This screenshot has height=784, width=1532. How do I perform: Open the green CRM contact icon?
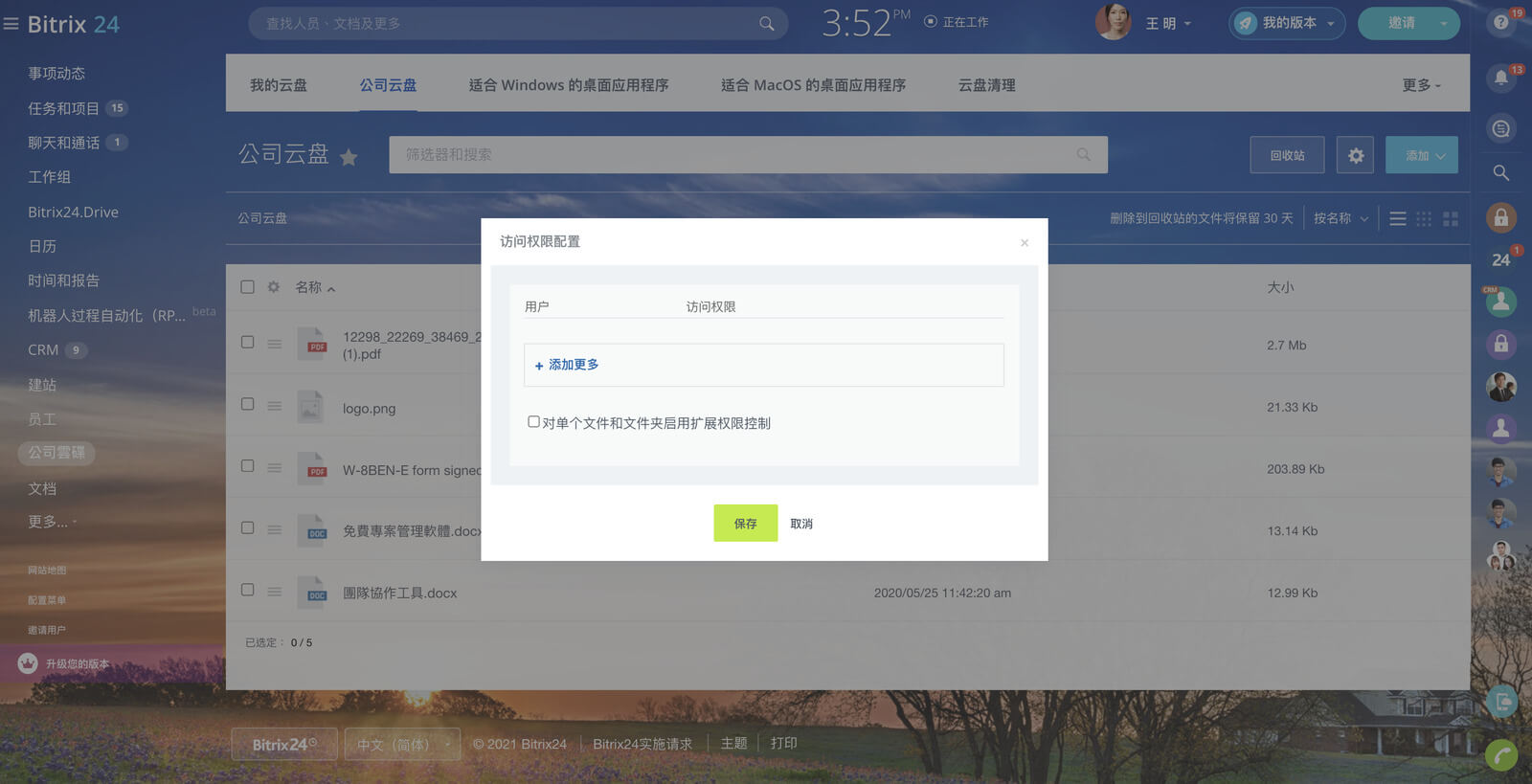tap(1500, 302)
